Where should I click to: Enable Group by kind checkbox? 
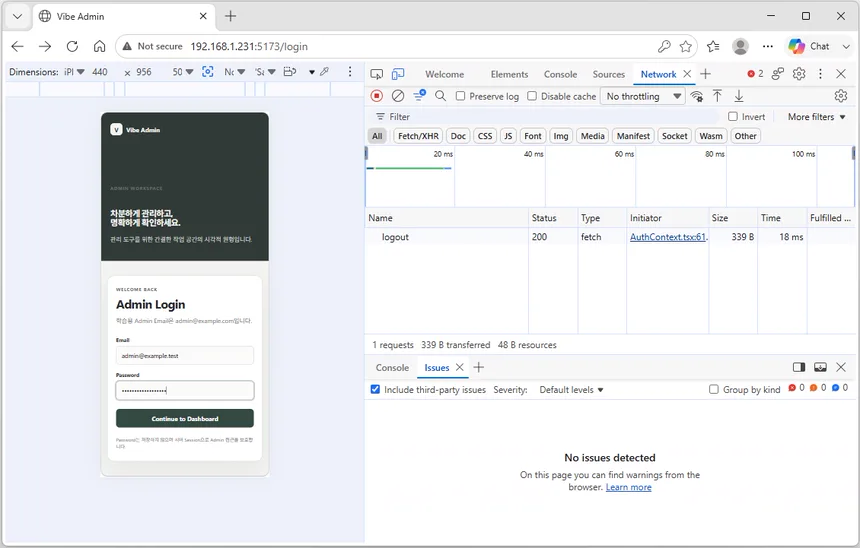714,389
